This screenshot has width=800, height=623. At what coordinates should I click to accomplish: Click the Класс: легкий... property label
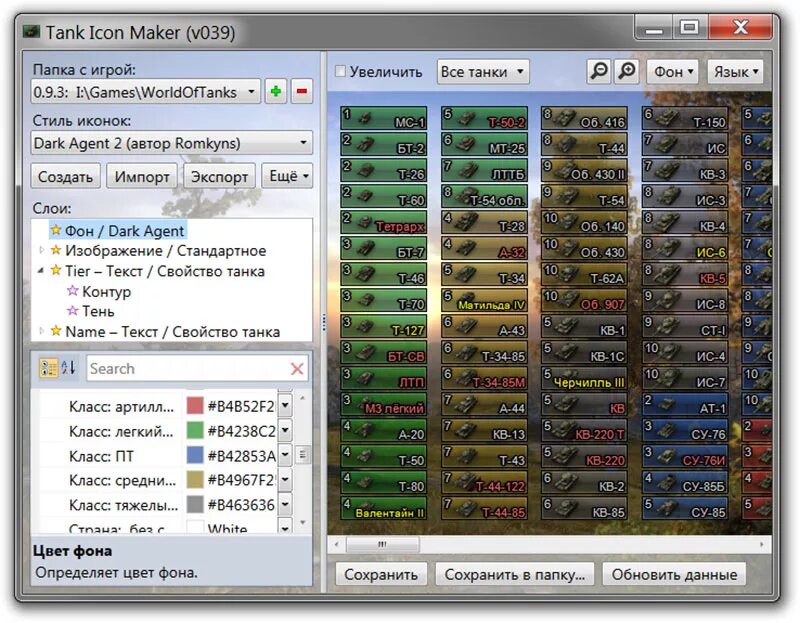(121, 431)
